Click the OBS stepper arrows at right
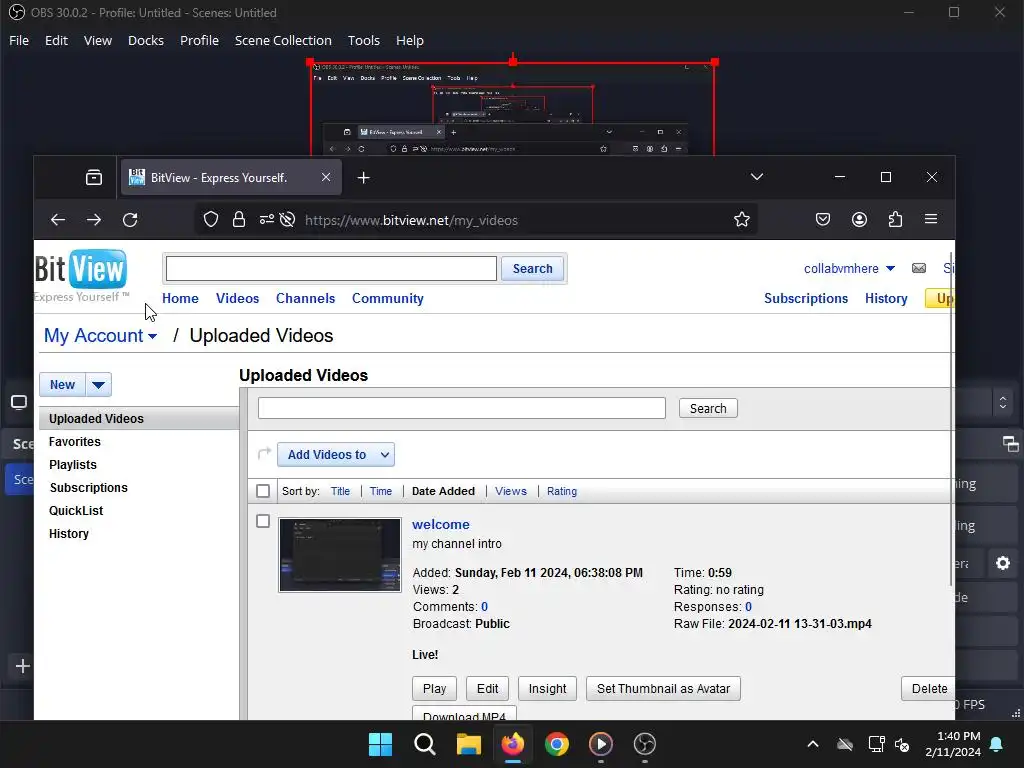 (x=1003, y=402)
